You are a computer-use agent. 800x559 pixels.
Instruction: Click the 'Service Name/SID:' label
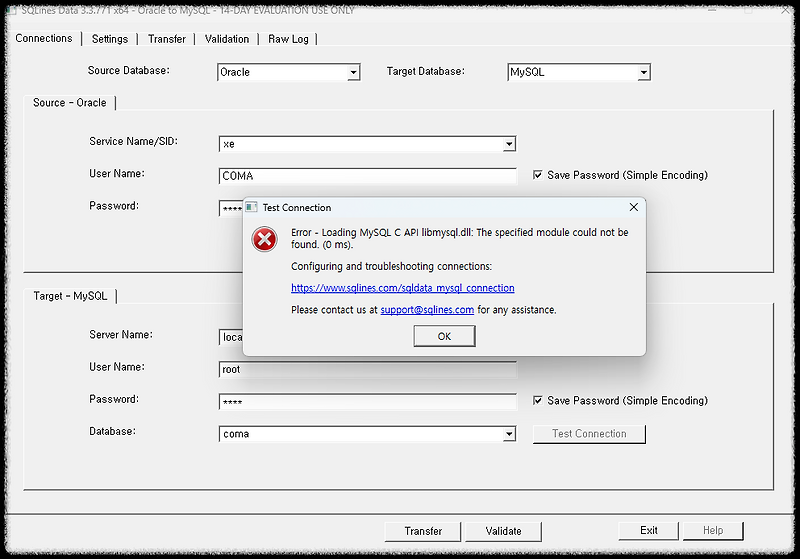(x=134, y=141)
